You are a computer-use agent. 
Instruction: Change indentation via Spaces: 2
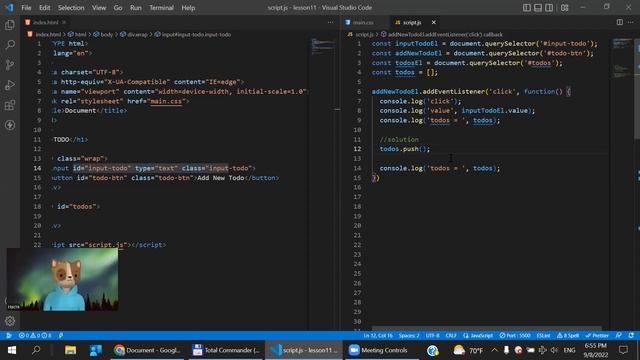point(409,336)
